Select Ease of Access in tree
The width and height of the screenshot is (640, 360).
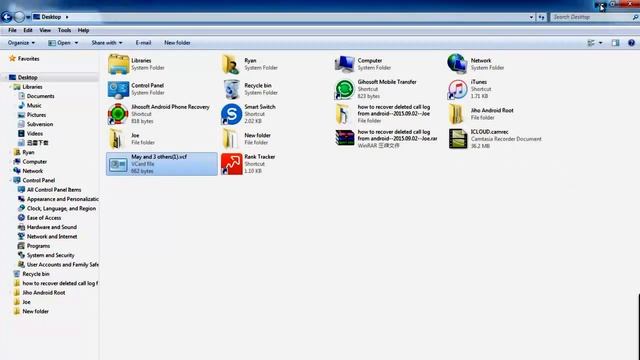click(x=44, y=218)
